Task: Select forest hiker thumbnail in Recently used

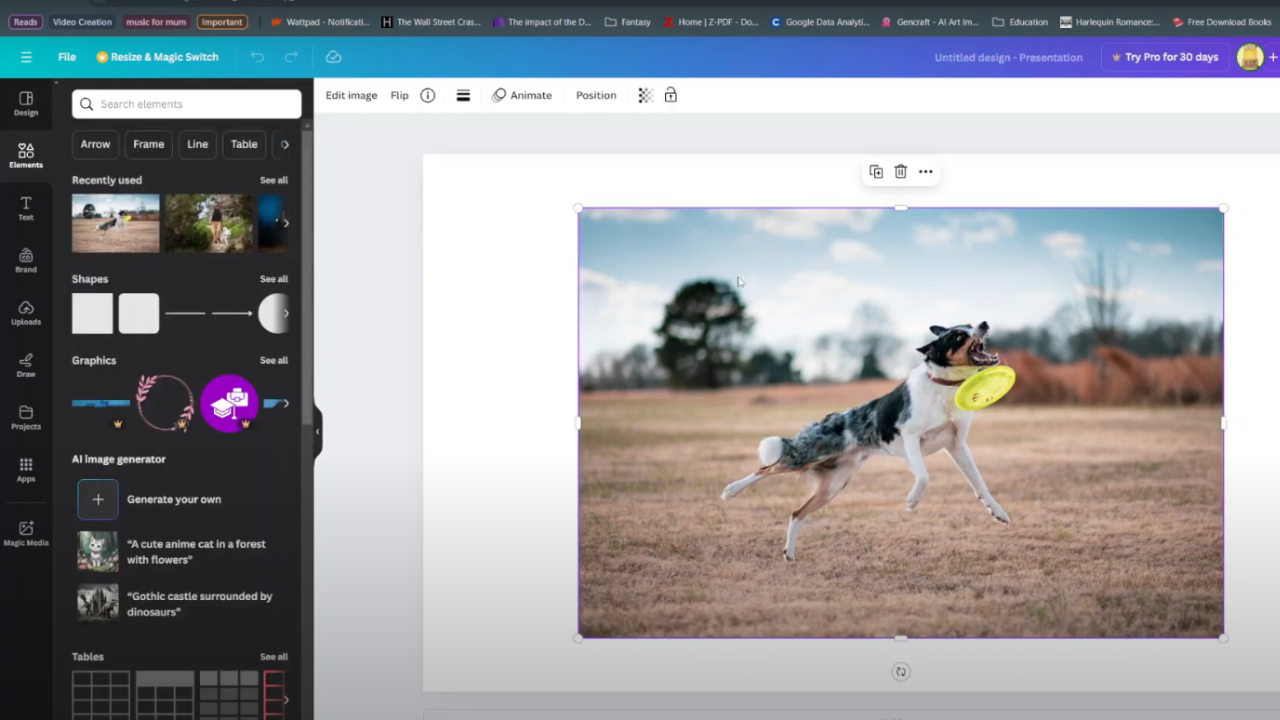Action: pyautogui.click(x=209, y=223)
